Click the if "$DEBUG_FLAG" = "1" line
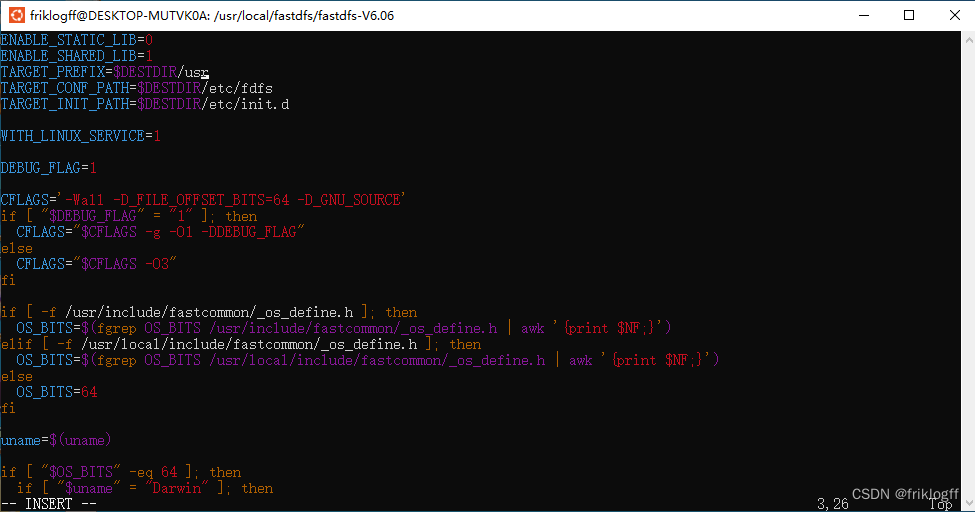The image size is (975, 512). (129, 216)
